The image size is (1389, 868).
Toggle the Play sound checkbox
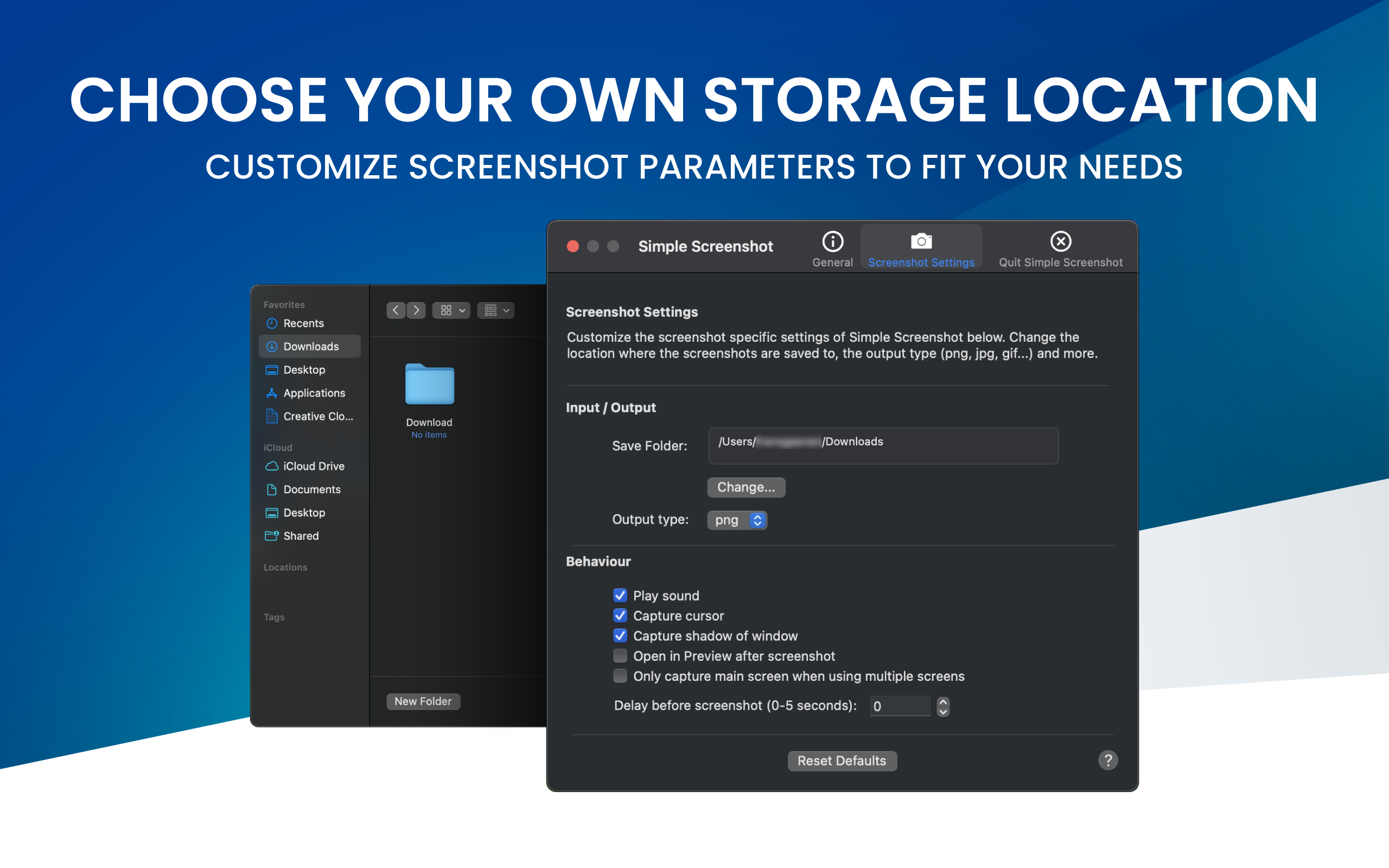(x=620, y=595)
